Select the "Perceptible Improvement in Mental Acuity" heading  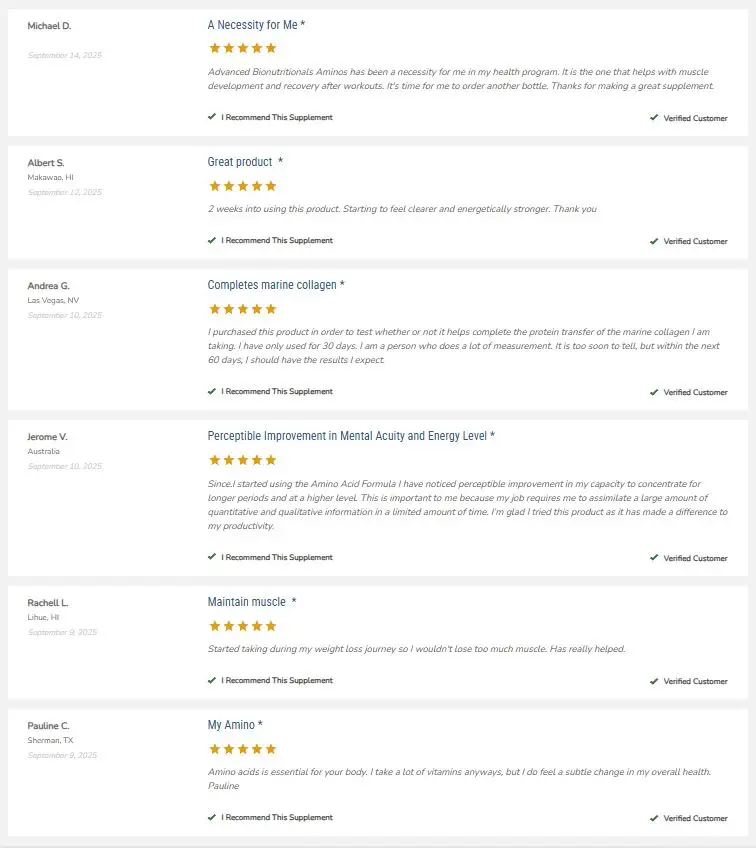347,436
